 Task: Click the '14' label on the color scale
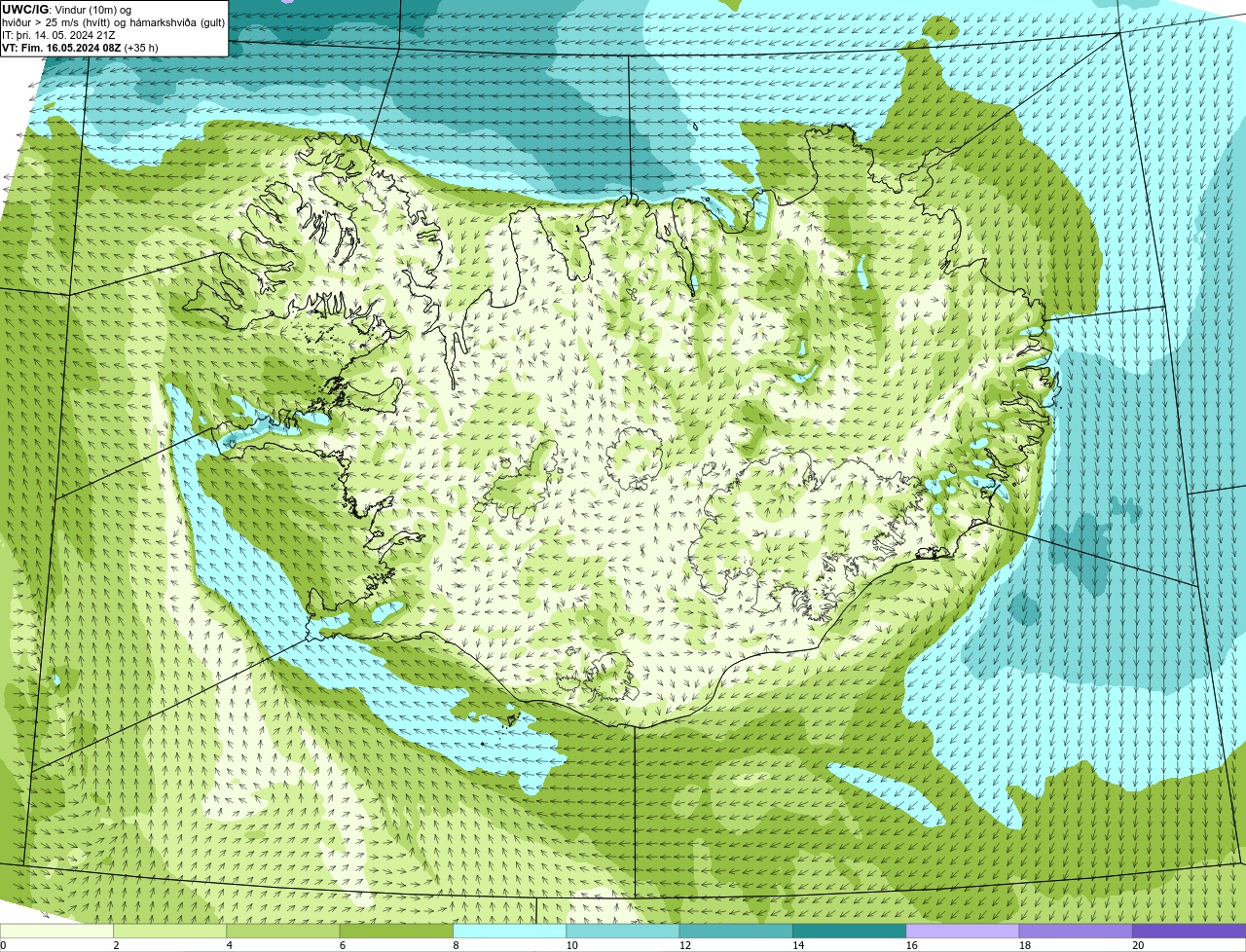(798, 945)
